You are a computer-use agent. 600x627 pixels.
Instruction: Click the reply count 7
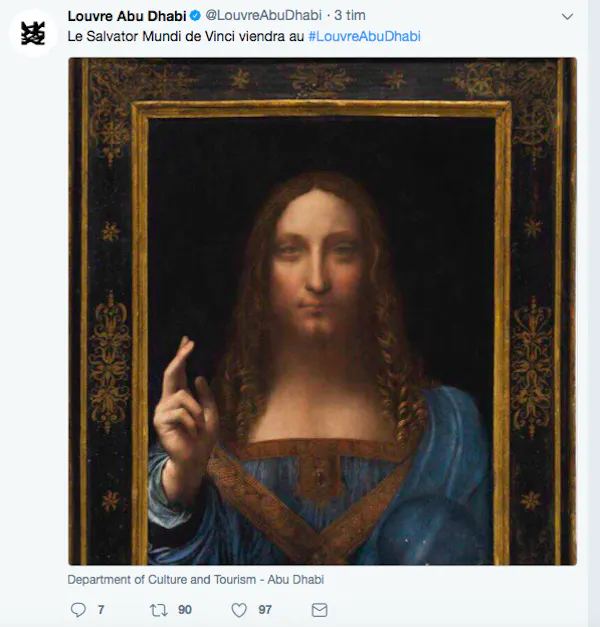point(101,609)
